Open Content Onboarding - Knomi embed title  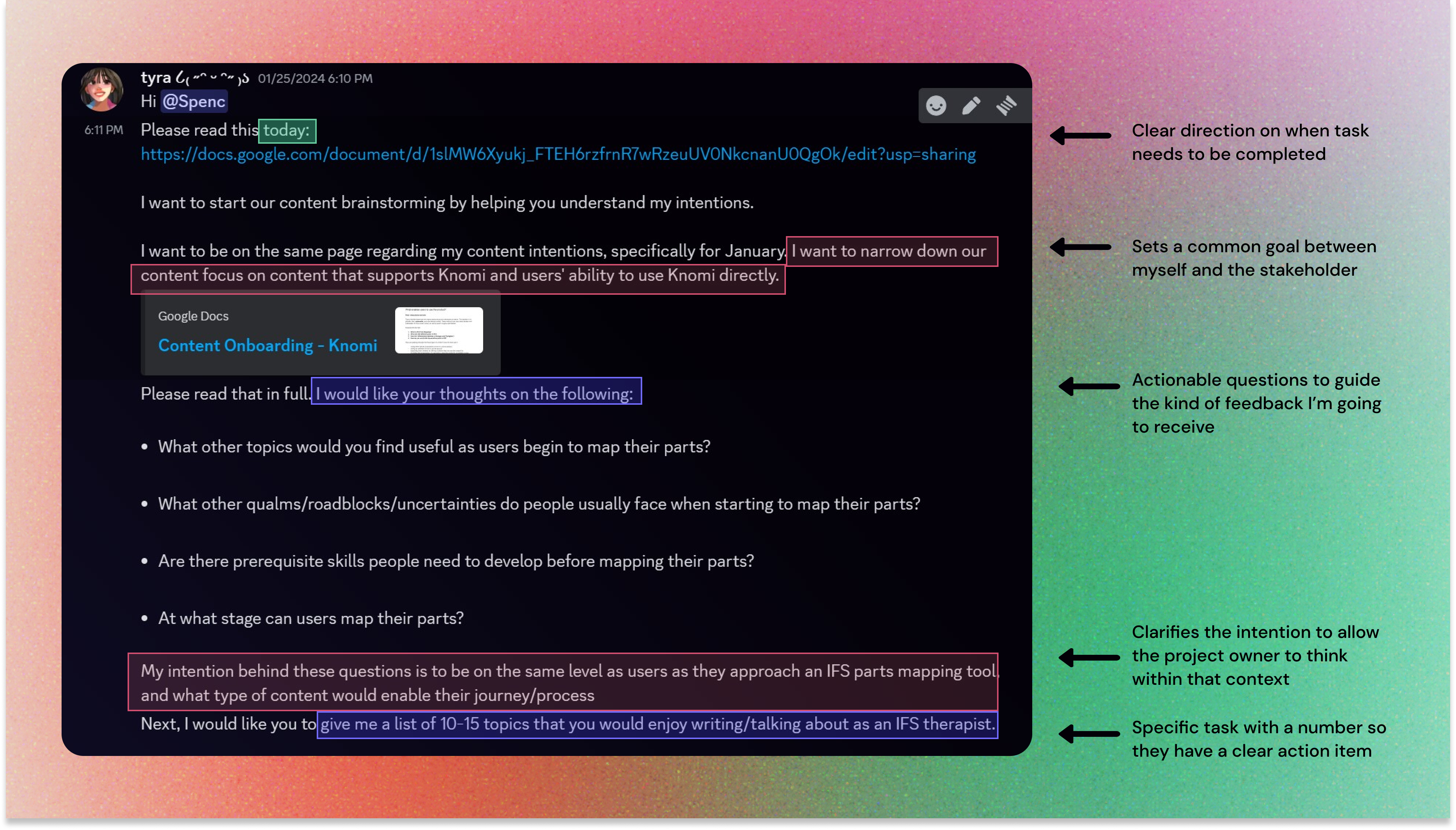point(267,345)
